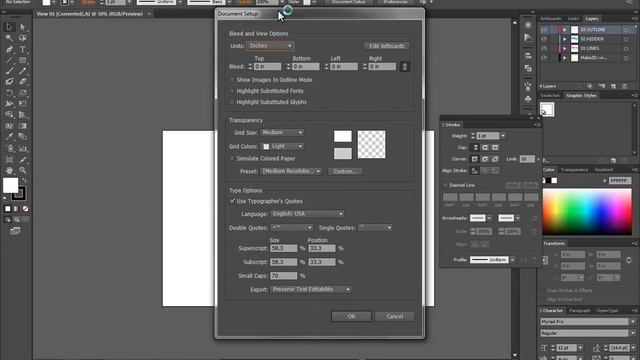The image size is (640, 360).
Task: Select the Selection (black arrow) tool
Action: click(9, 27)
